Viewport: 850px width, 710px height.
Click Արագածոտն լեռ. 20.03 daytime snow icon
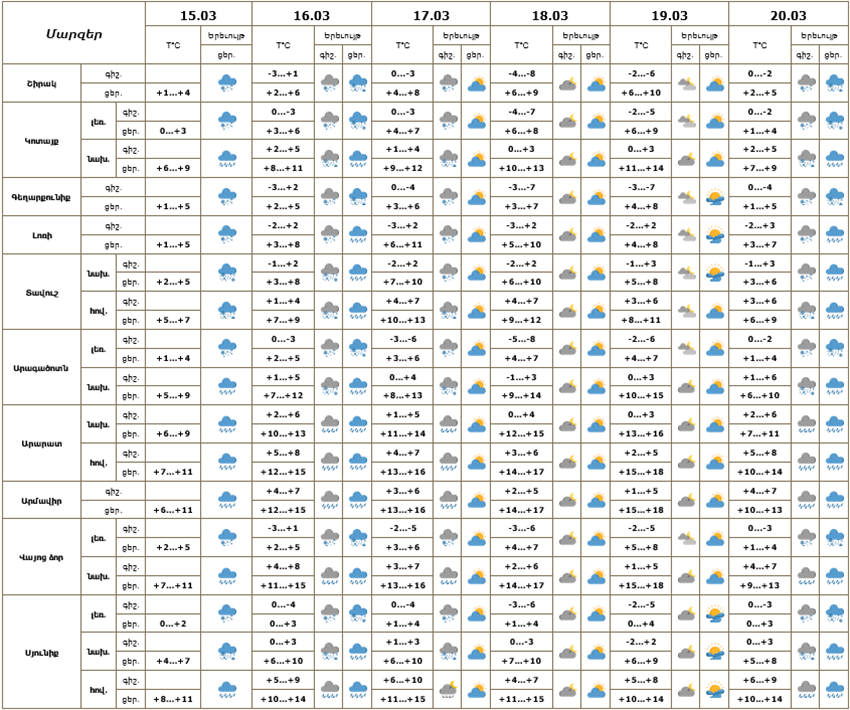[834, 349]
